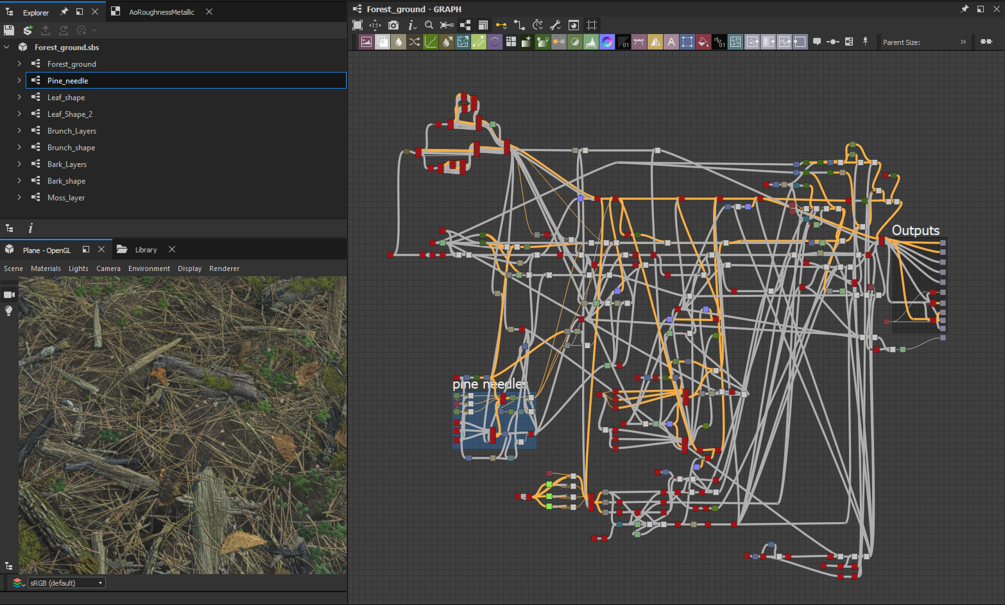
Task: Select the Bark_Layers graph in Explorer
Action: click(x=67, y=164)
